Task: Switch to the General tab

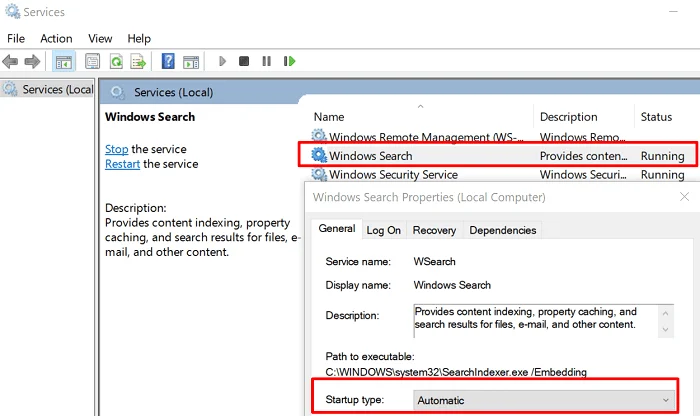Action: click(x=337, y=229)
